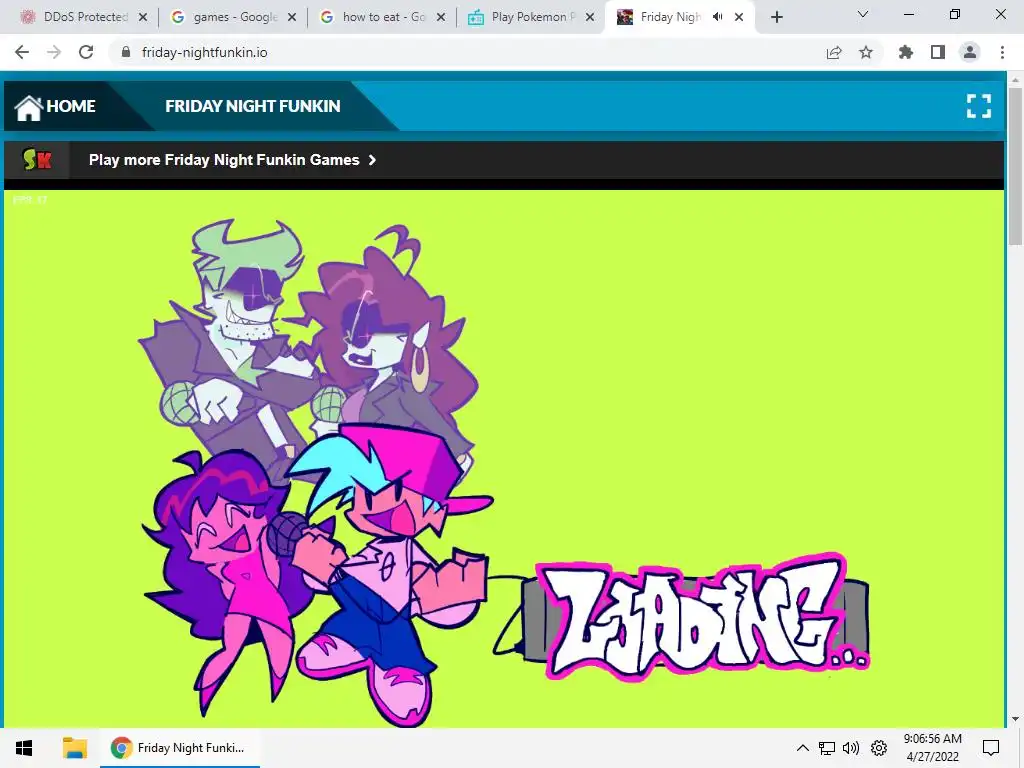
Task: Click chevron after Funkin Games link
Action: tap(372, 160)
